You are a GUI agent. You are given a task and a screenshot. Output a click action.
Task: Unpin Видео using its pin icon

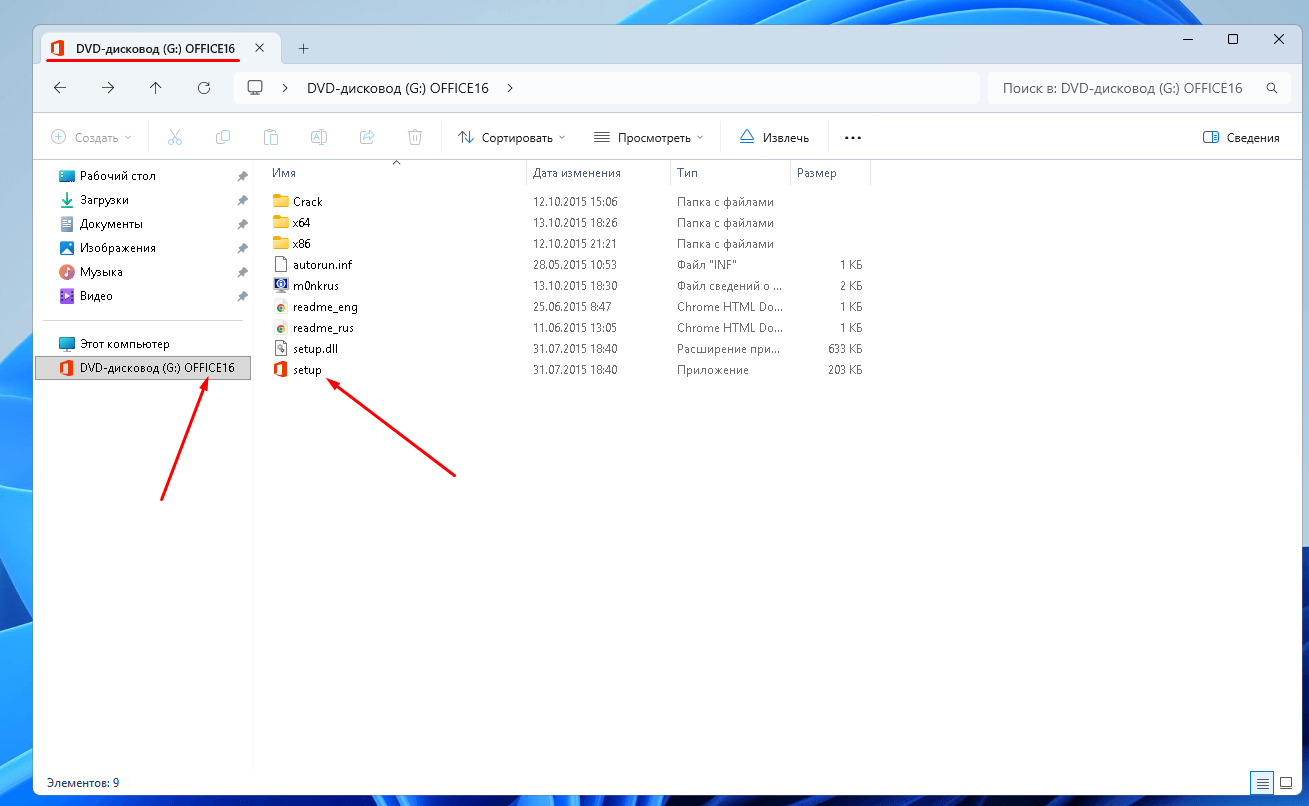click(x=242, y=296)
